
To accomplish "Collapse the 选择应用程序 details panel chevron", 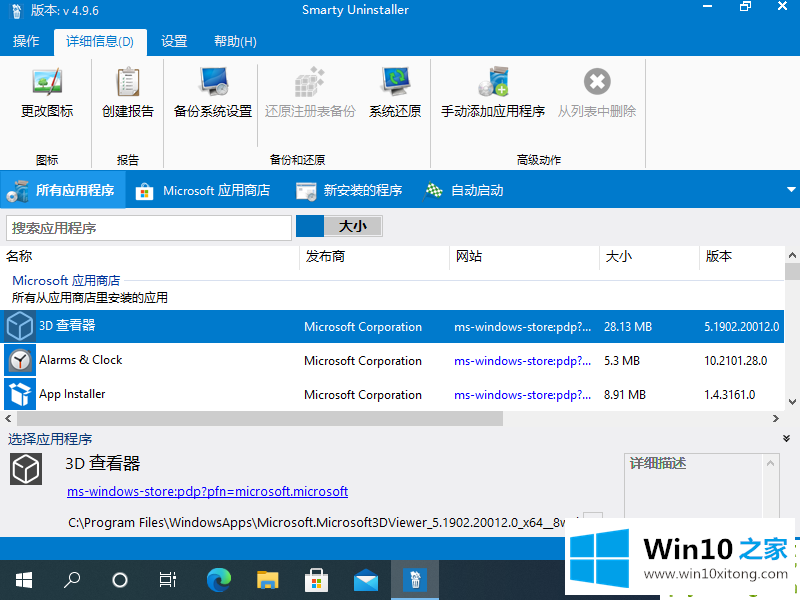I will point(786,438).
